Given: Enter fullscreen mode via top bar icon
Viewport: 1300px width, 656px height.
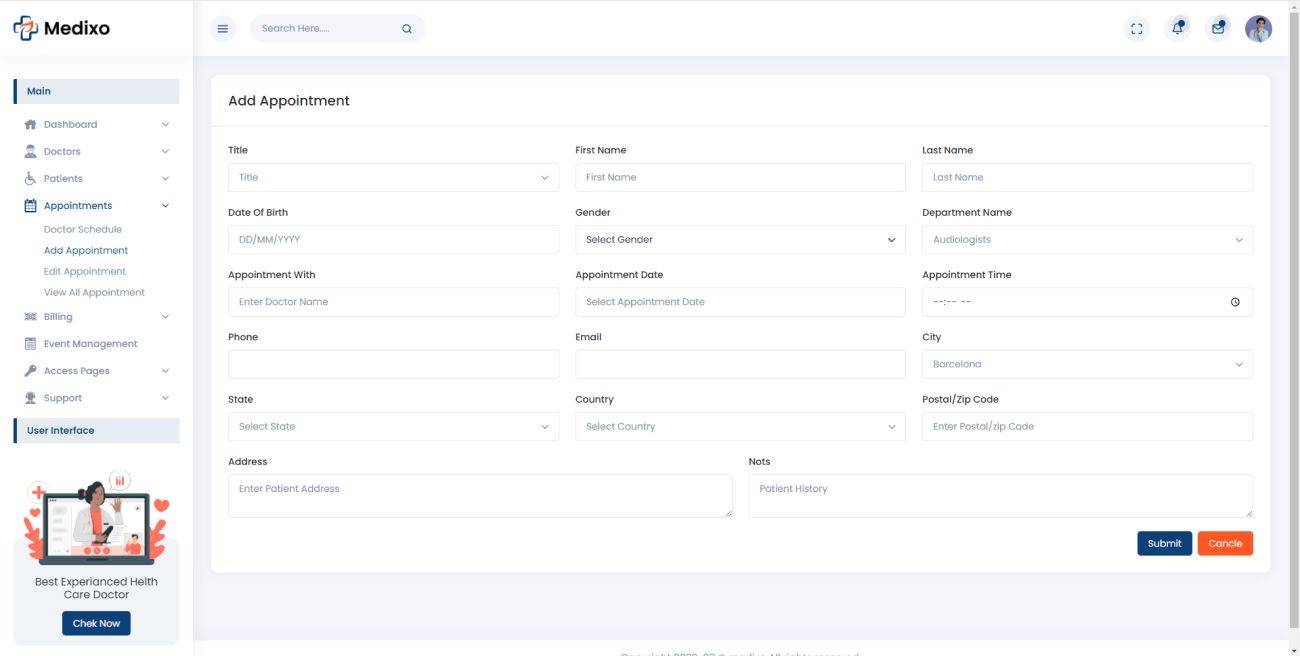Looking at the screenshot, I should click(1136, 29).
